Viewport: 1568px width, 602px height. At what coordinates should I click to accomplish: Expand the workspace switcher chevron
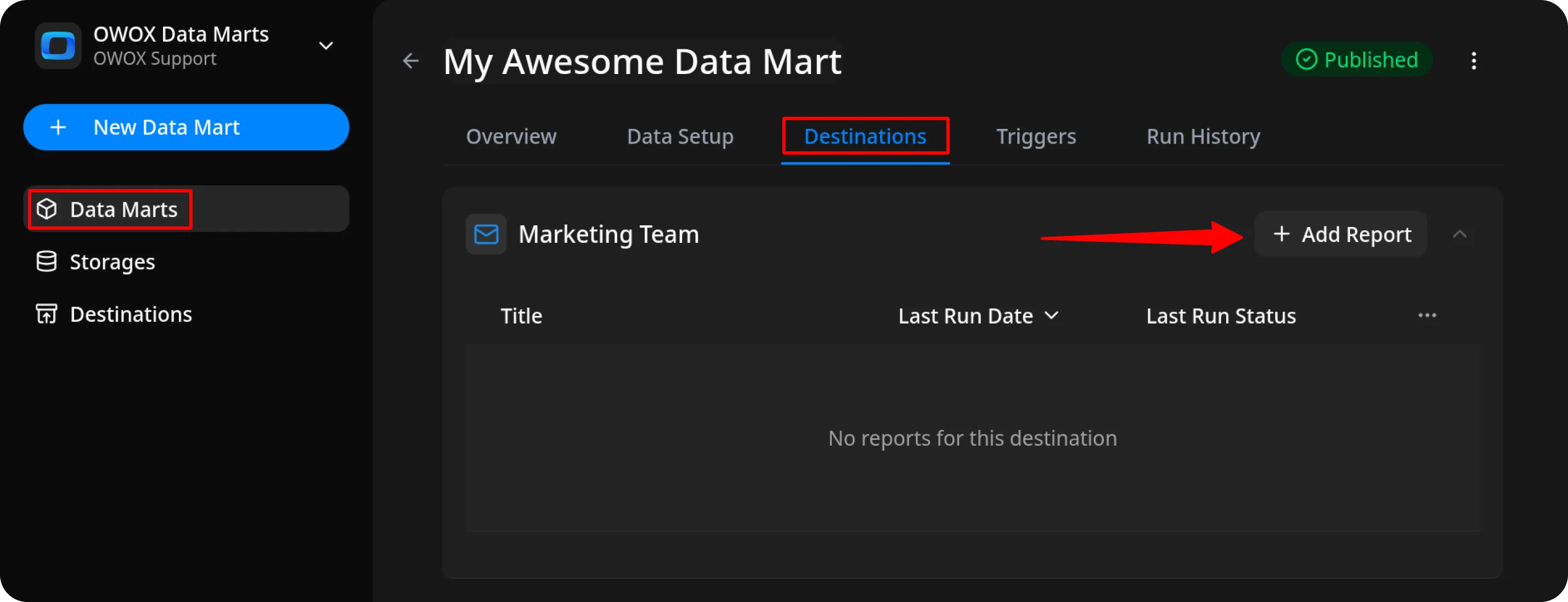click(326, 45)
